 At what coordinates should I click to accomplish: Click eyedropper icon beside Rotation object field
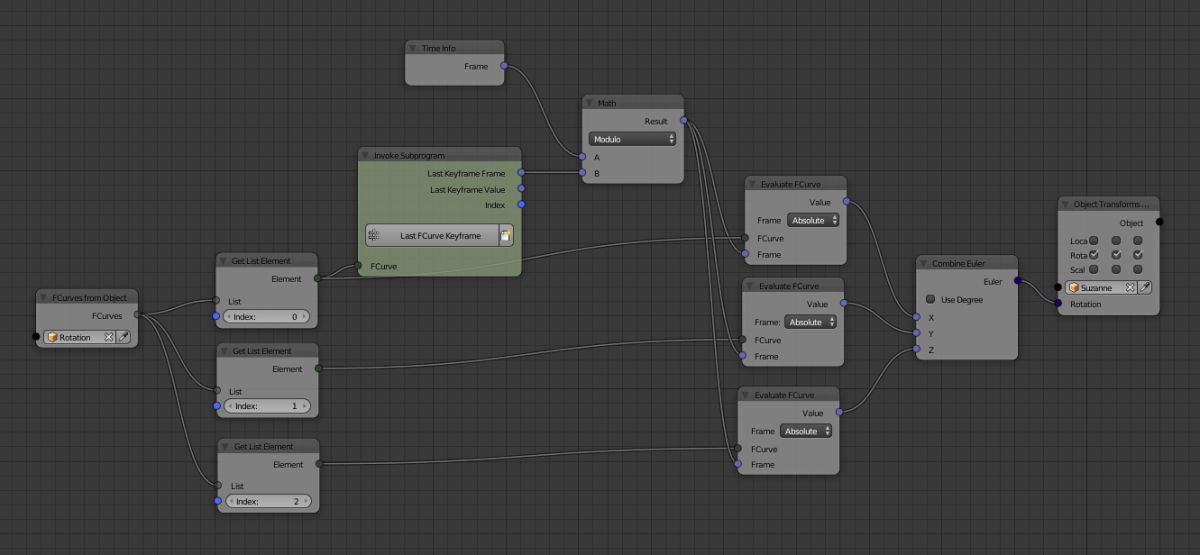[125, 337]
